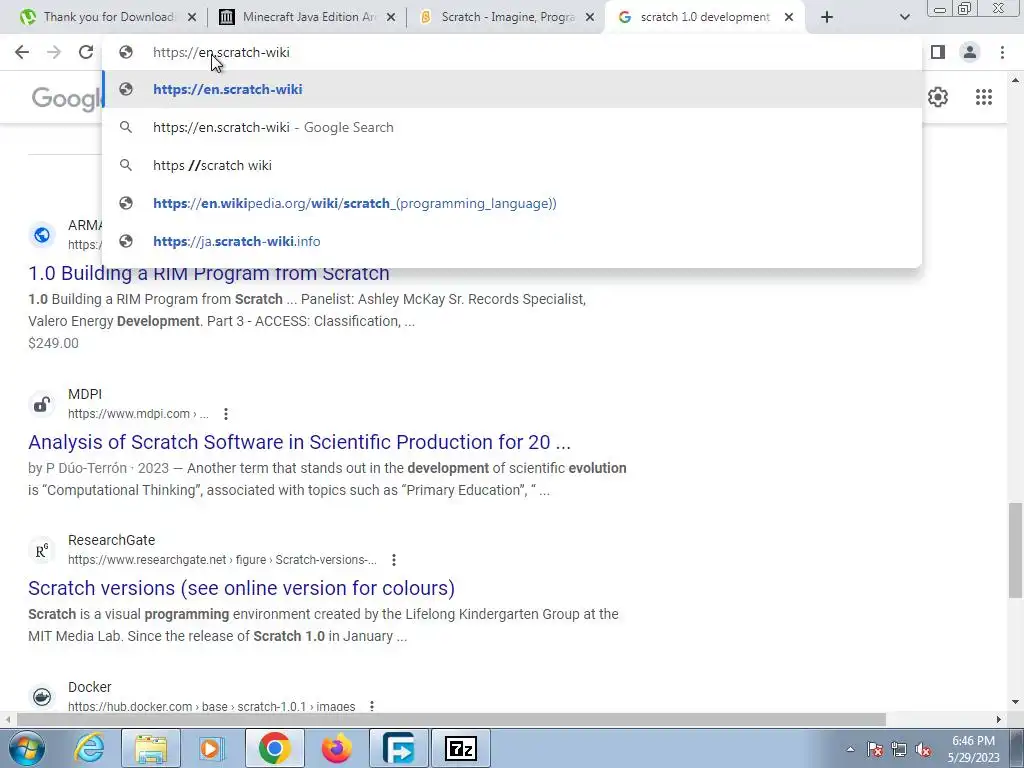Select the scratch 1.0 development tab
The image size is (1024, 768).
coord(705,17)
